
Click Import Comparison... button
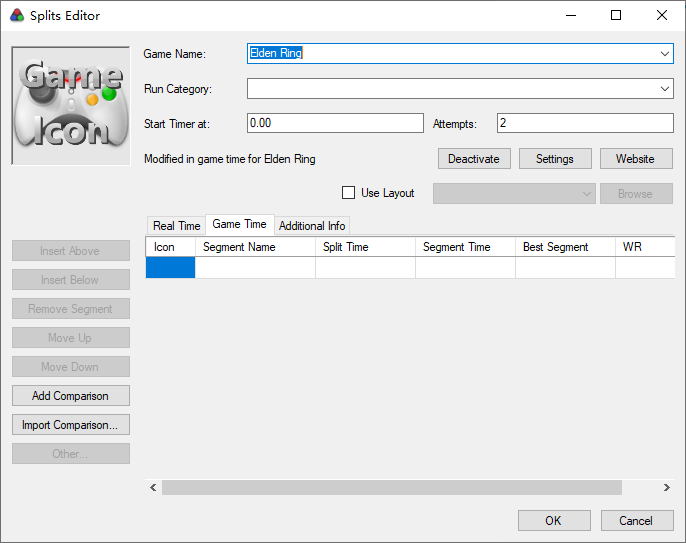[70, 424]
